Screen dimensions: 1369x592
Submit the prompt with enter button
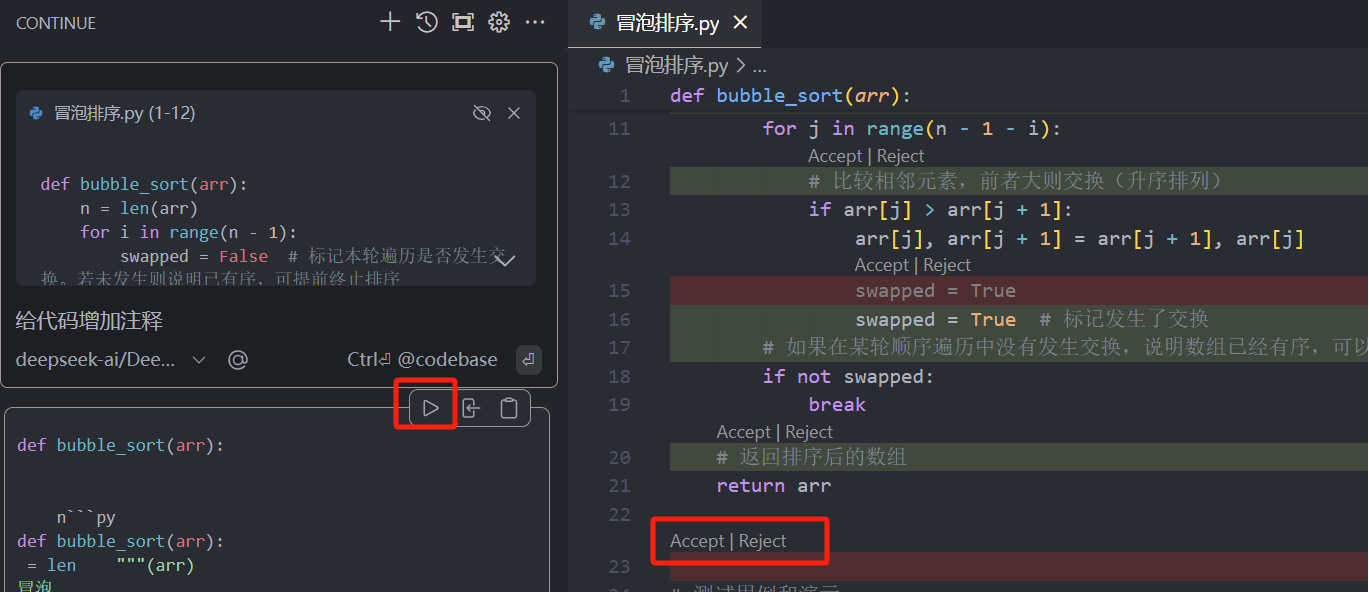pyautogui.click(x=529, y=359)
